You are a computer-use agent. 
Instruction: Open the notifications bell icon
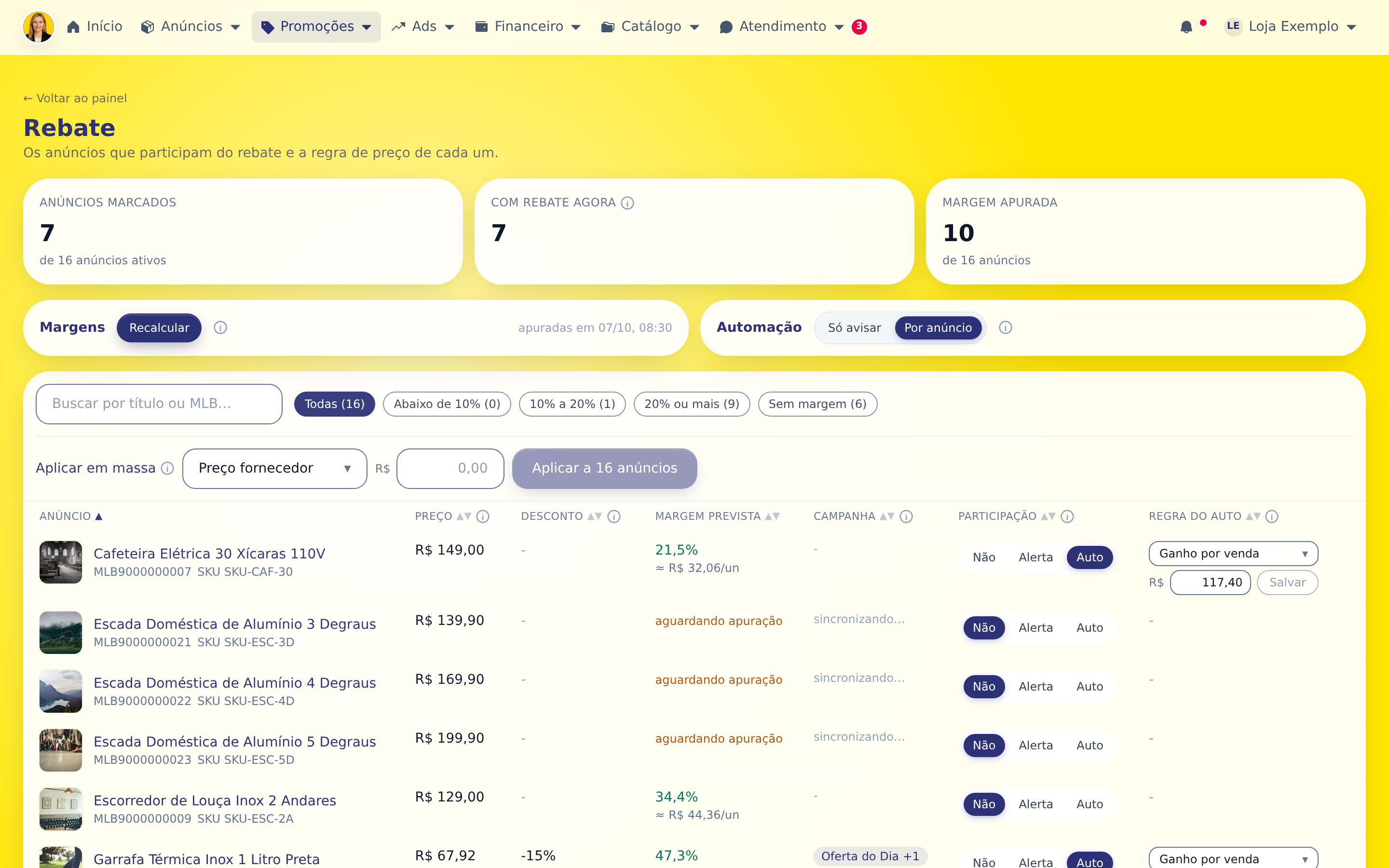click(x=1186, y=27)
